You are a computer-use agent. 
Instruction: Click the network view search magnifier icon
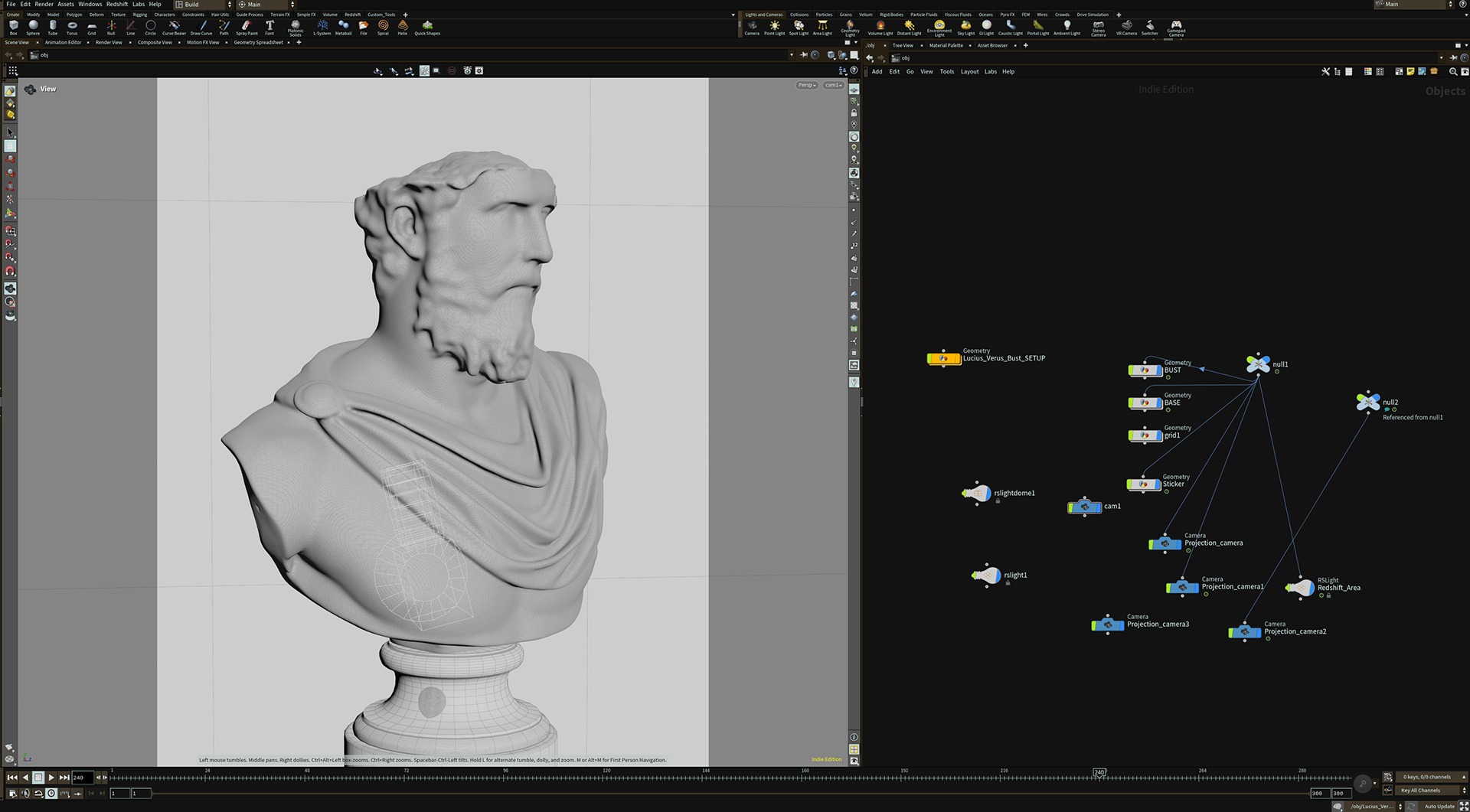point(1453,71)
